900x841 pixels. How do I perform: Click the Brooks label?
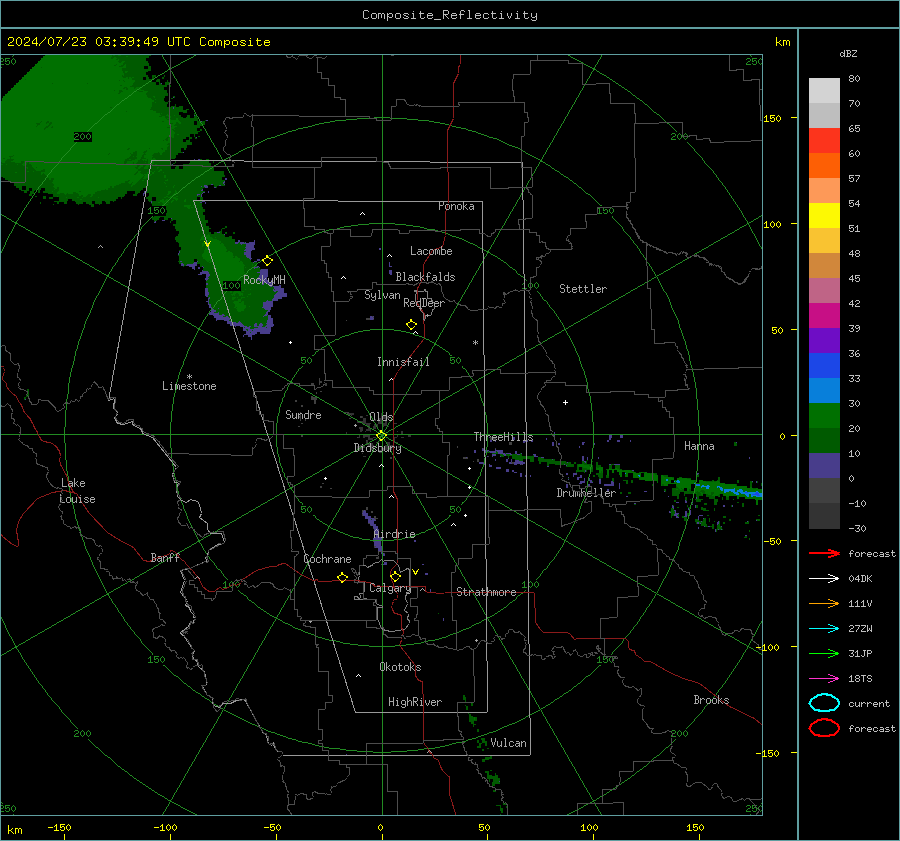[711, 700]
